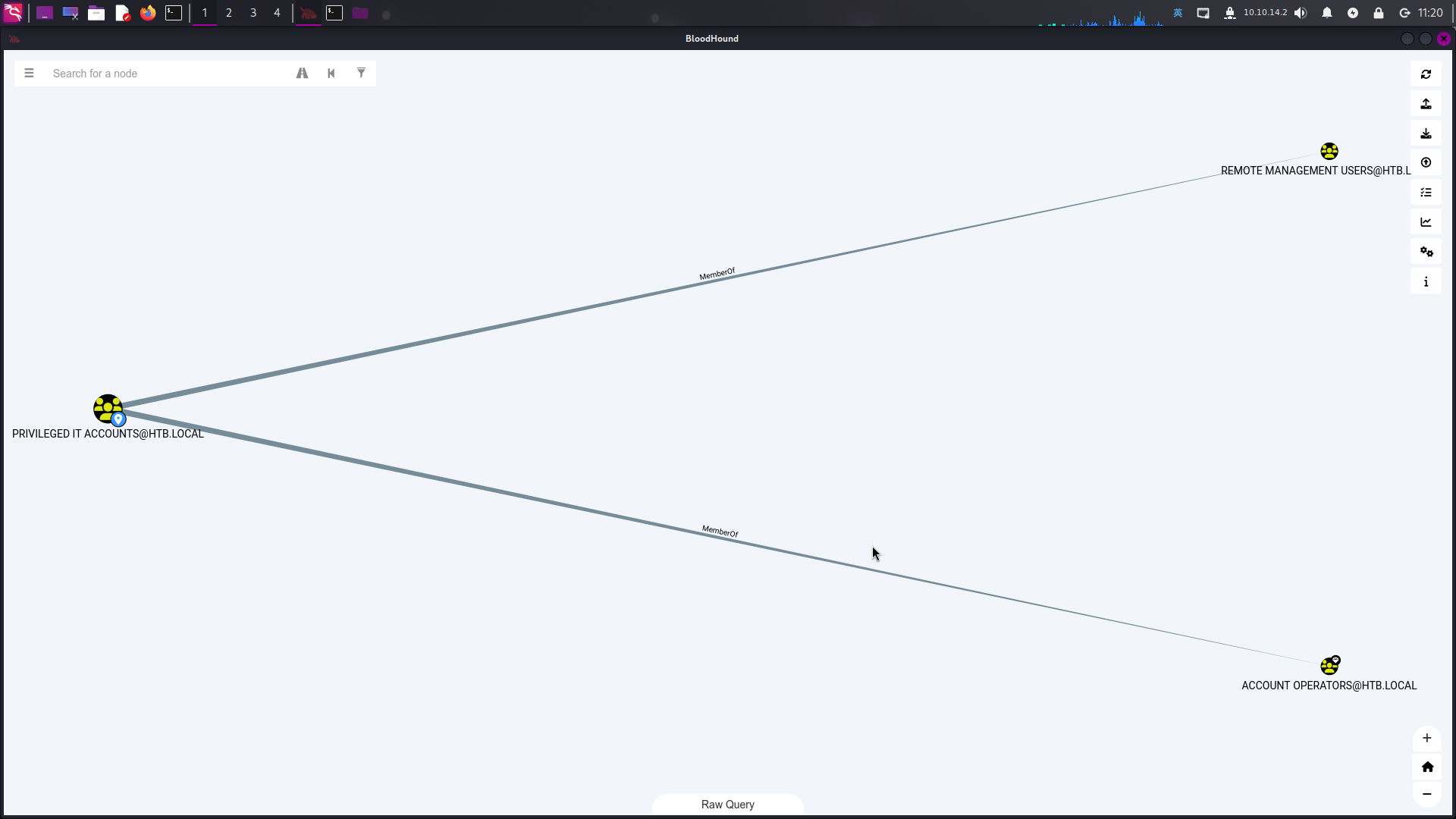Select the PRIVILEGED IT ACCOUNTS group node
Screen dimensions: 1456x819
[108, 409]
